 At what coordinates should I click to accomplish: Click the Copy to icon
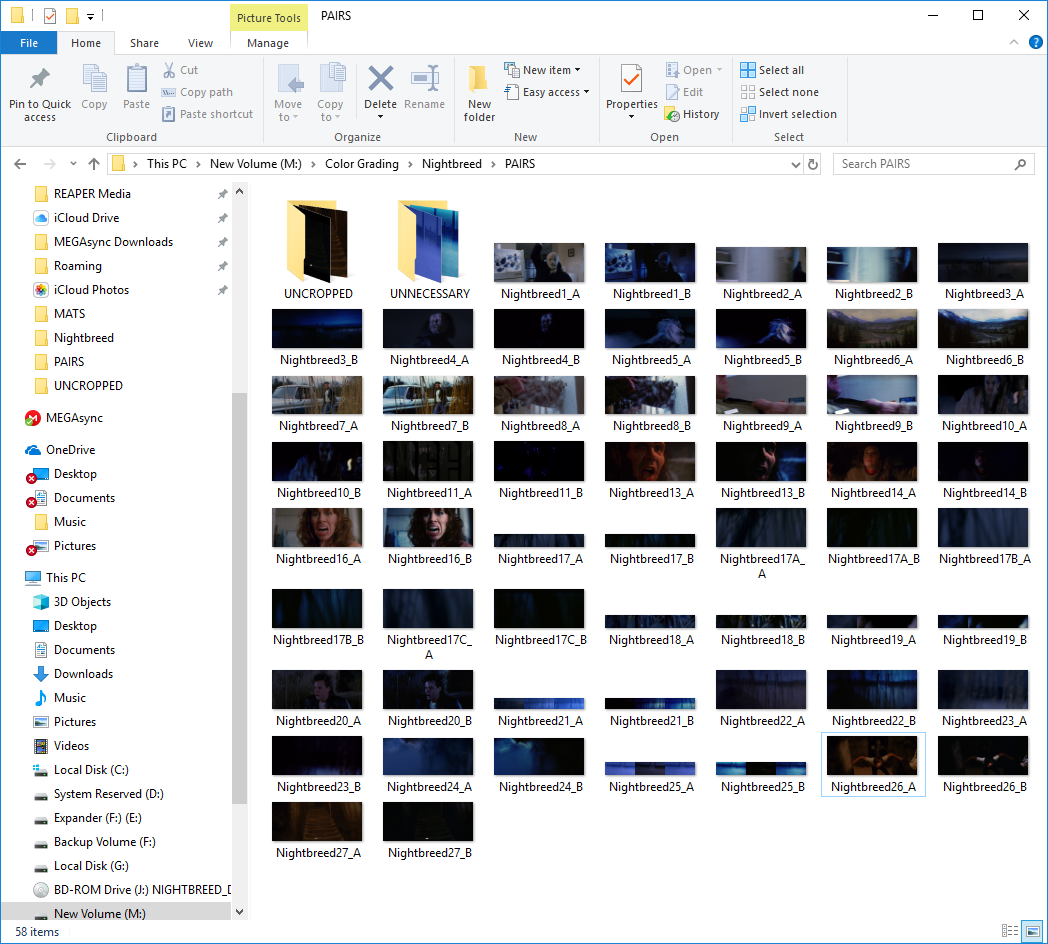tap(332, 80)
